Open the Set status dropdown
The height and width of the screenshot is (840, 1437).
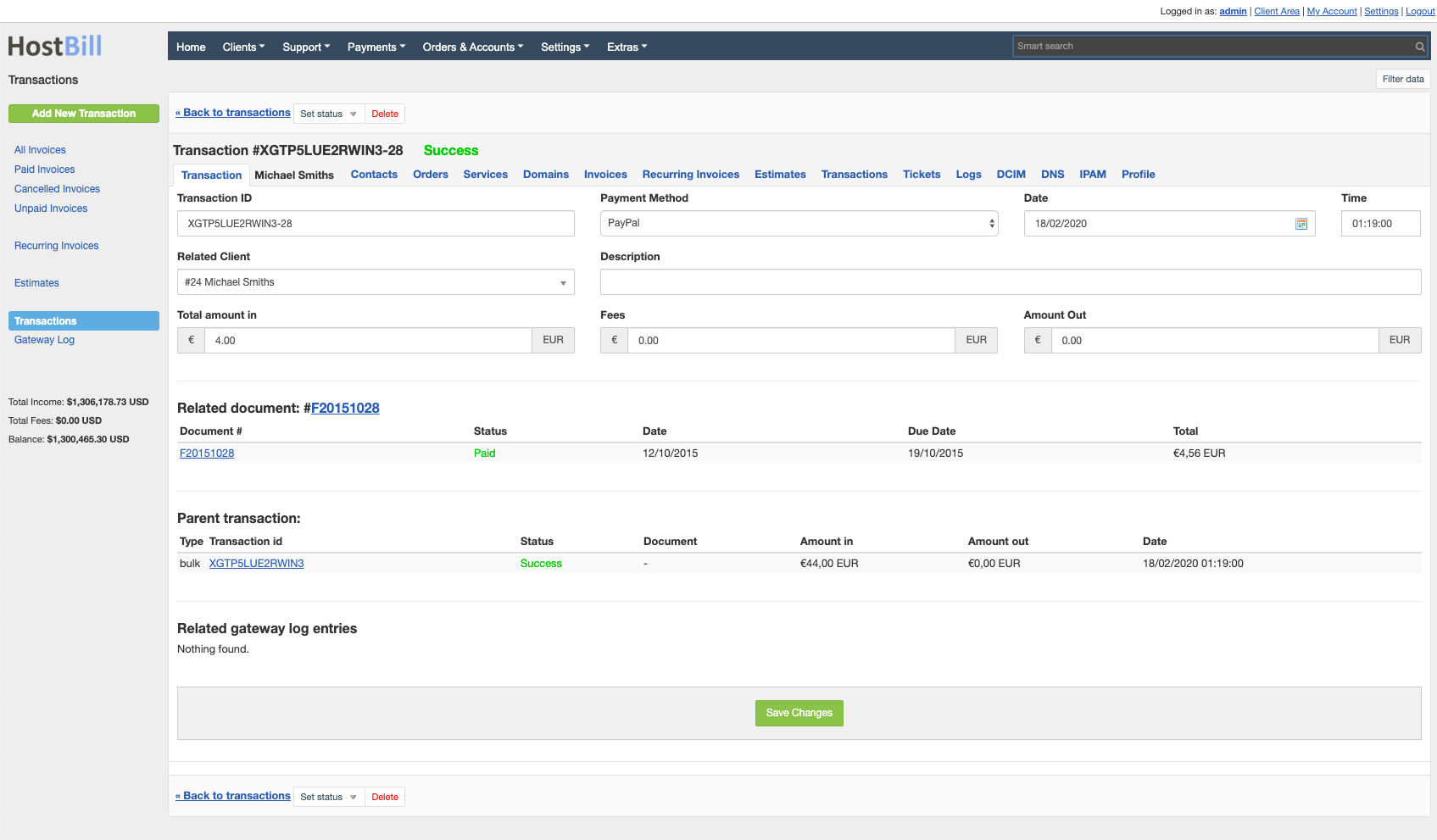point(328,113)
